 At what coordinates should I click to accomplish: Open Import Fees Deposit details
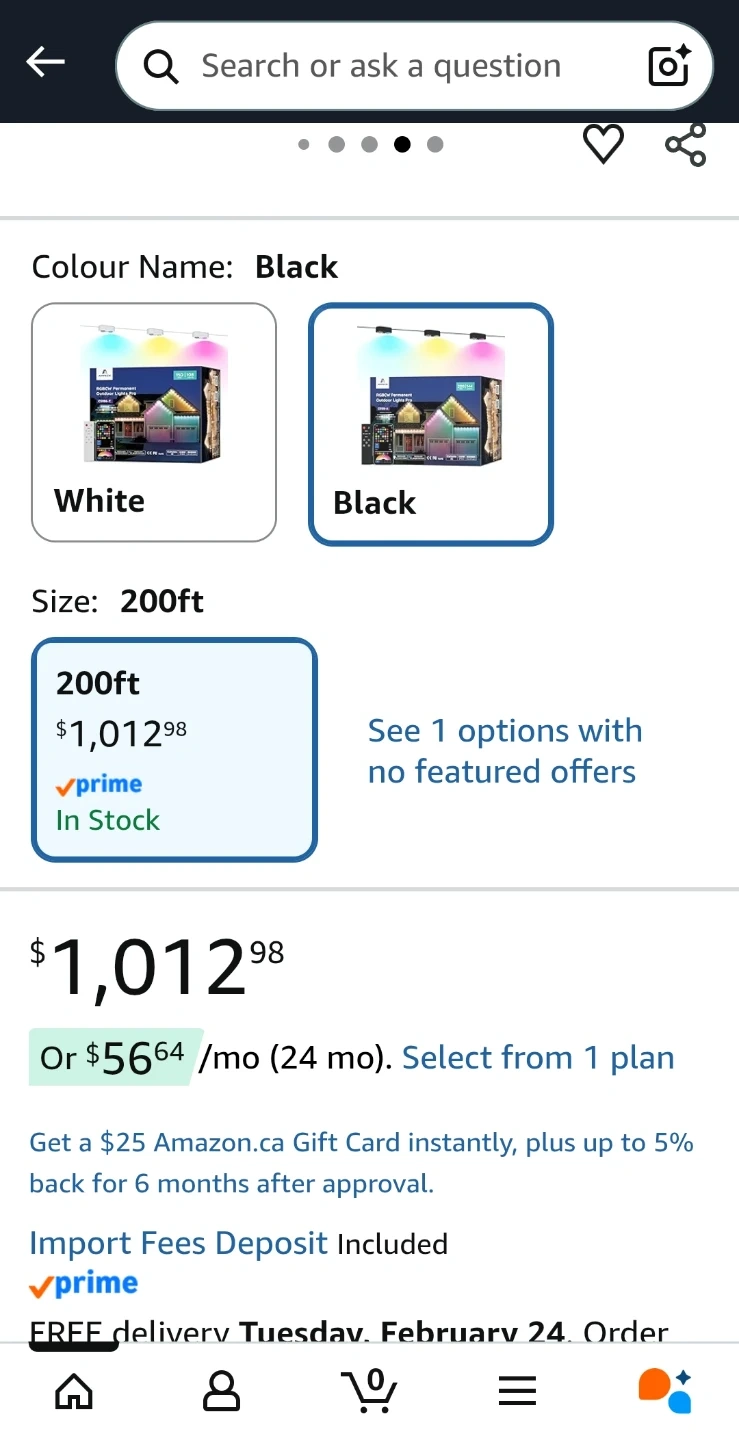tap(179, 1243)
